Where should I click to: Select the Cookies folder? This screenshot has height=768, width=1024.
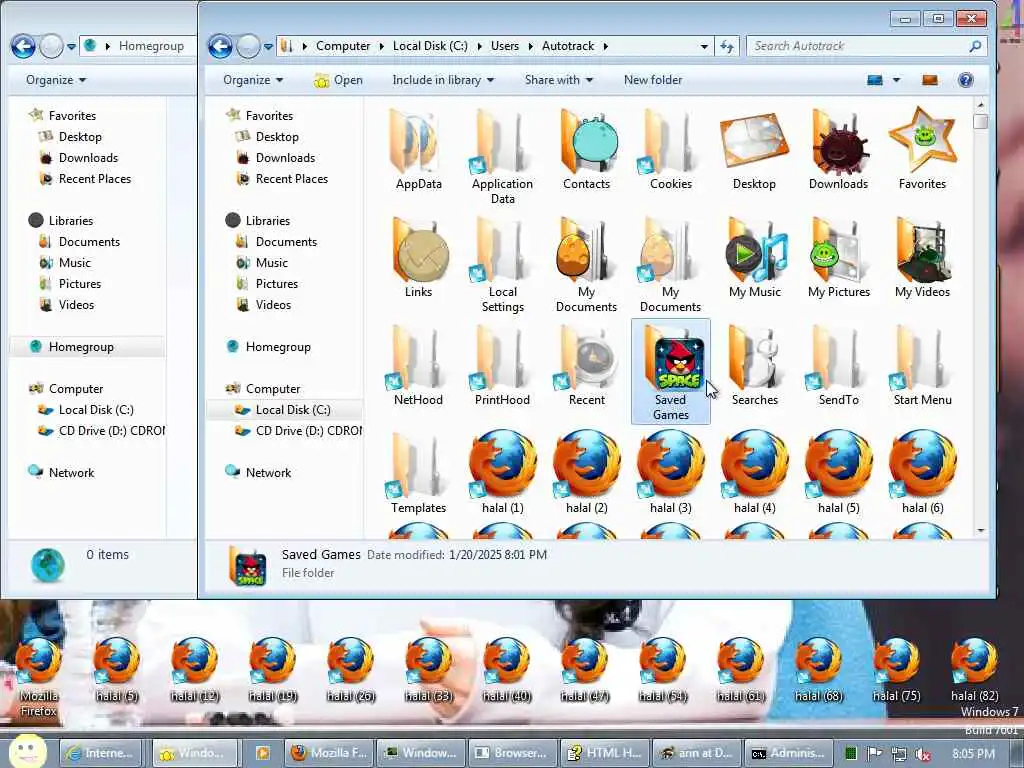tap(671, 150)
